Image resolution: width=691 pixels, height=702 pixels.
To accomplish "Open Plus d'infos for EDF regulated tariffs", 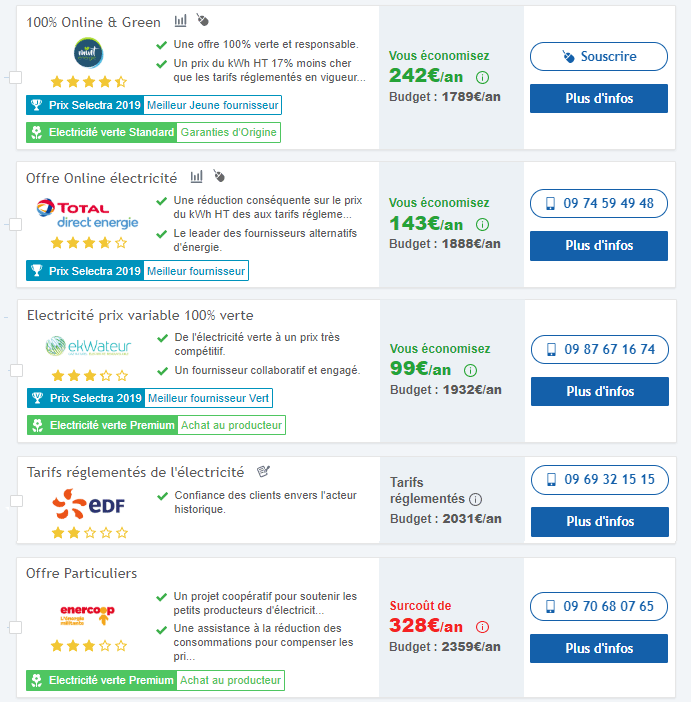I will click(x=600, y=522).
